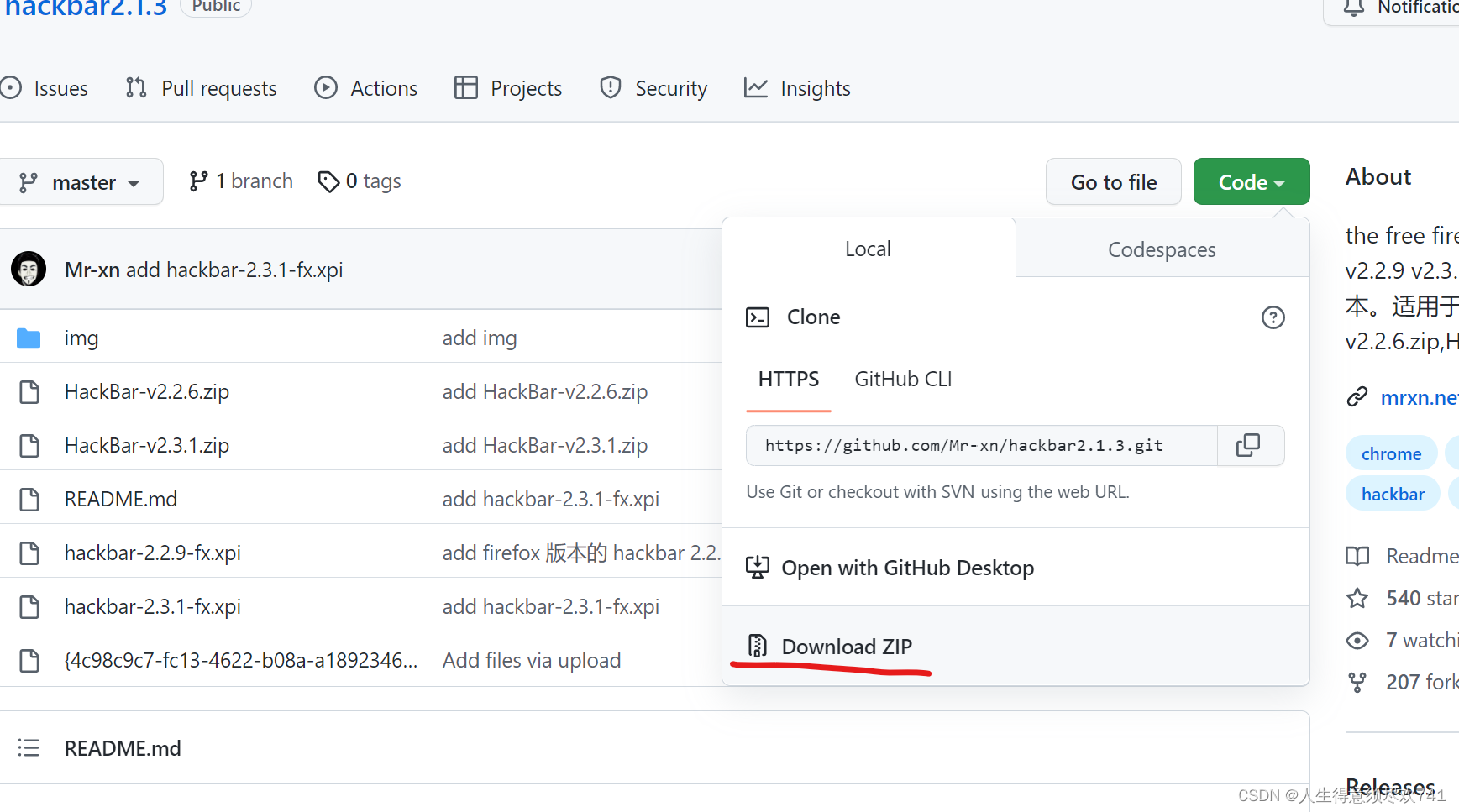Switch to the GitHub CLI tab
The image size is (1459, 812).
pyautogui.click(x=902, y=379)
